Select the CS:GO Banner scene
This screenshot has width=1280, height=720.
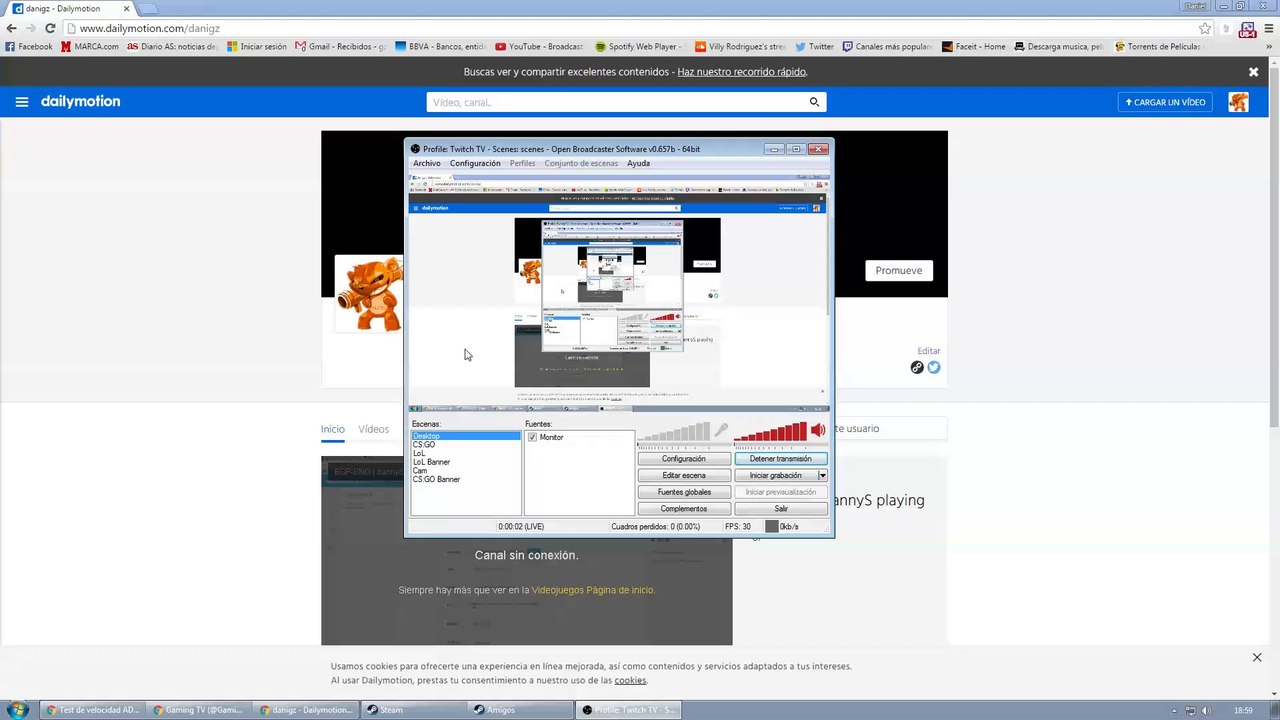click(437, 480)
